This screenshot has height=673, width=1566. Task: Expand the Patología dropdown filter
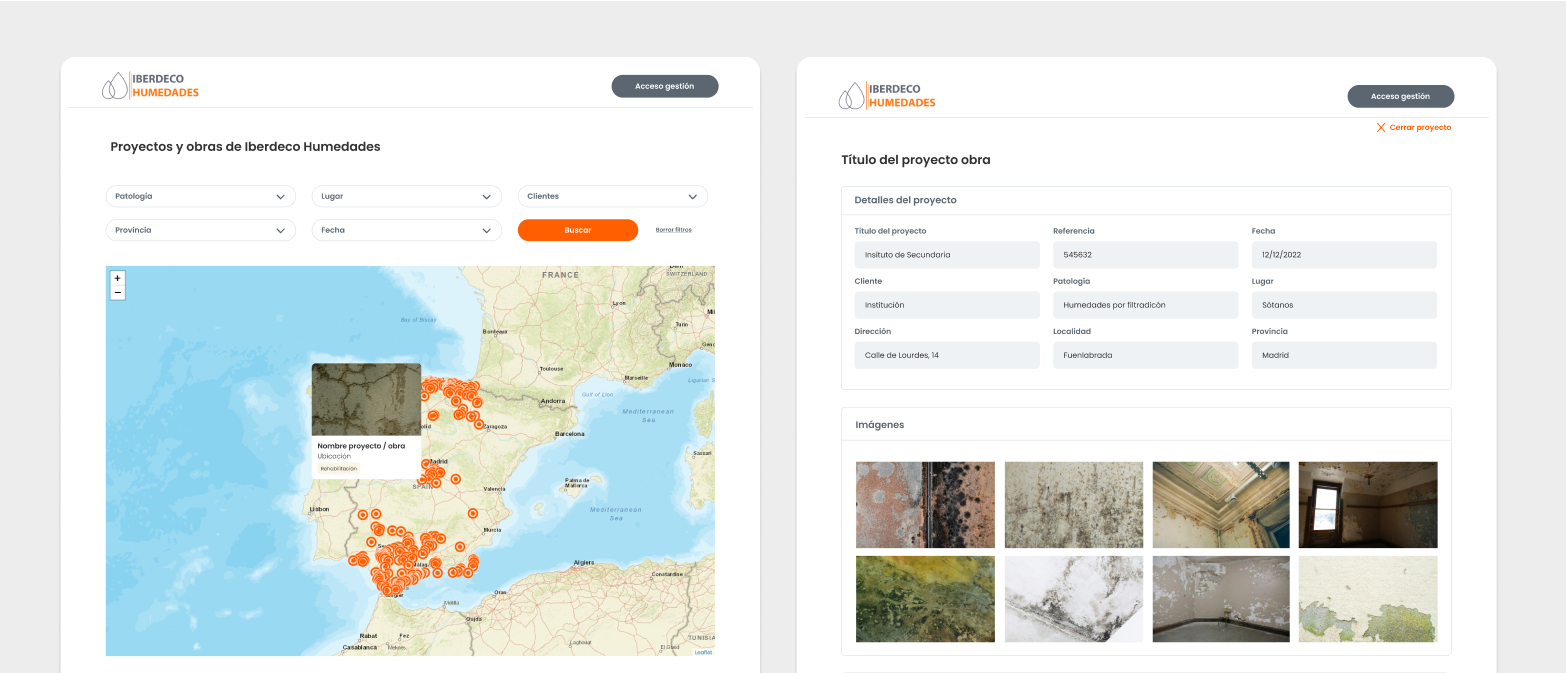(x=200, y=197)
